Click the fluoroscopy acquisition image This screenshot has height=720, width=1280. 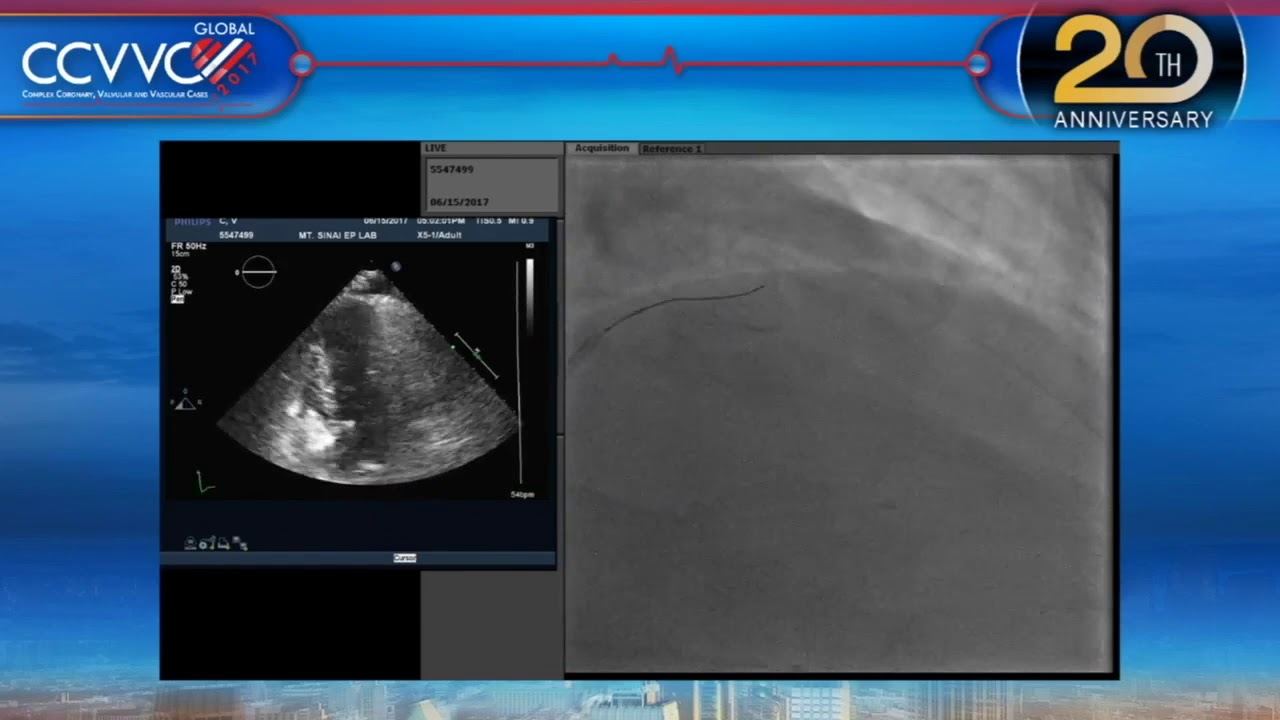coord(839,414)
